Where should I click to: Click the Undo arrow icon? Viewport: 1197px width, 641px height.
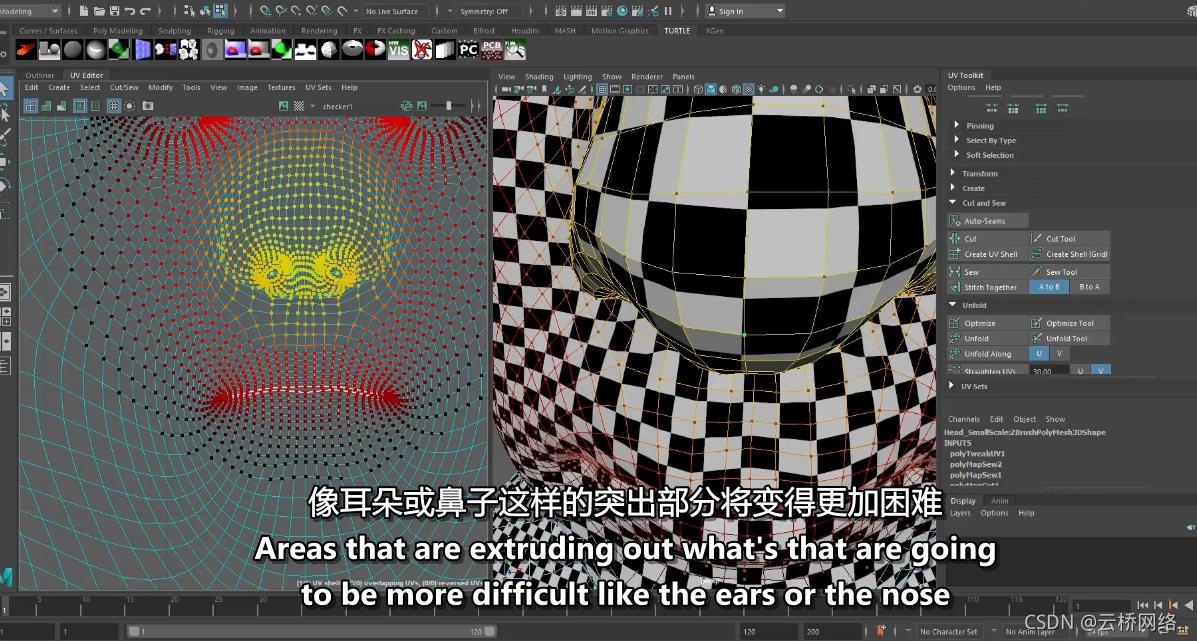coord(130,11)
